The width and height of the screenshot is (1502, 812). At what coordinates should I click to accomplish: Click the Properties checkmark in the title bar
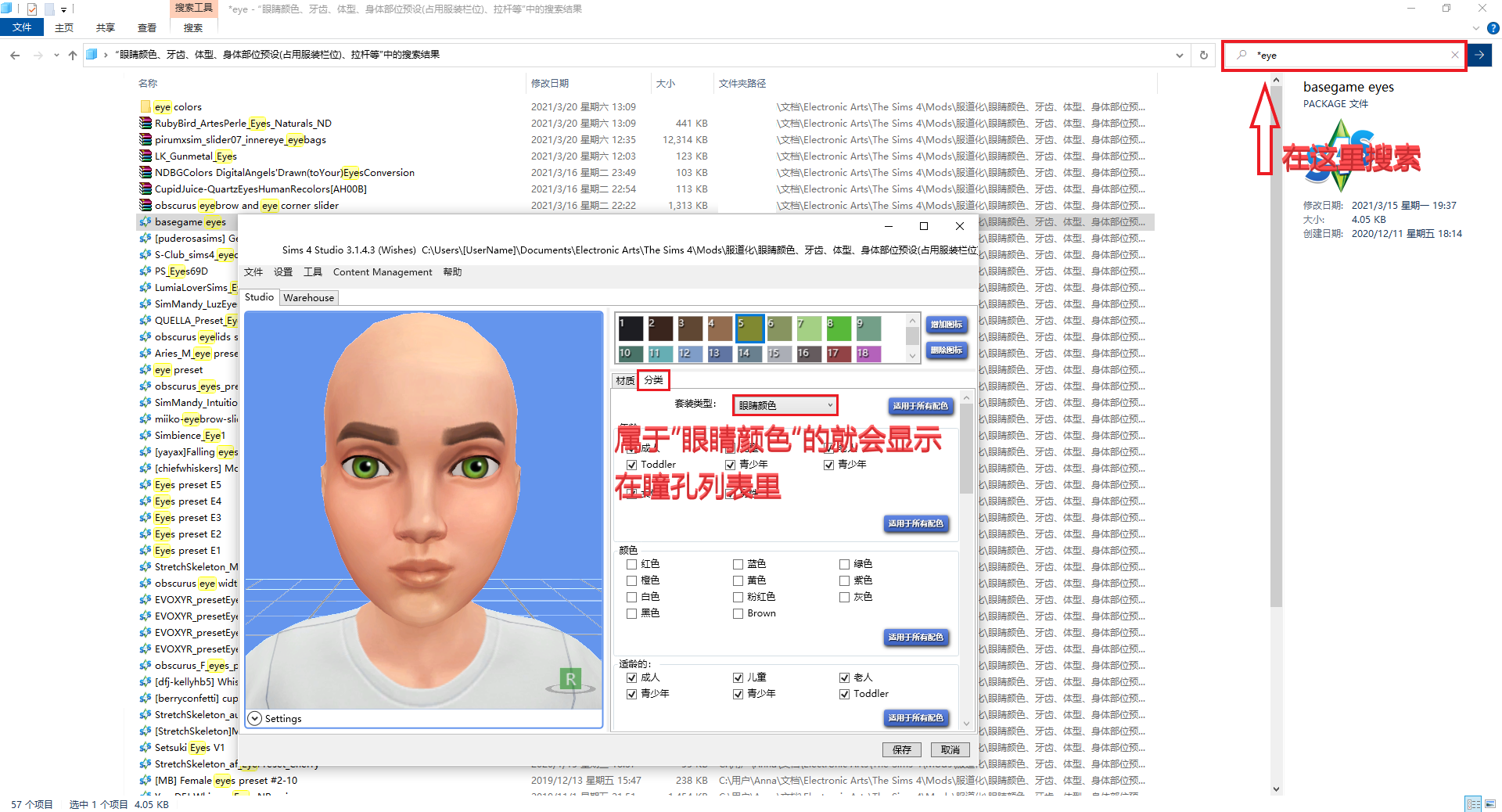pos(32,9)
